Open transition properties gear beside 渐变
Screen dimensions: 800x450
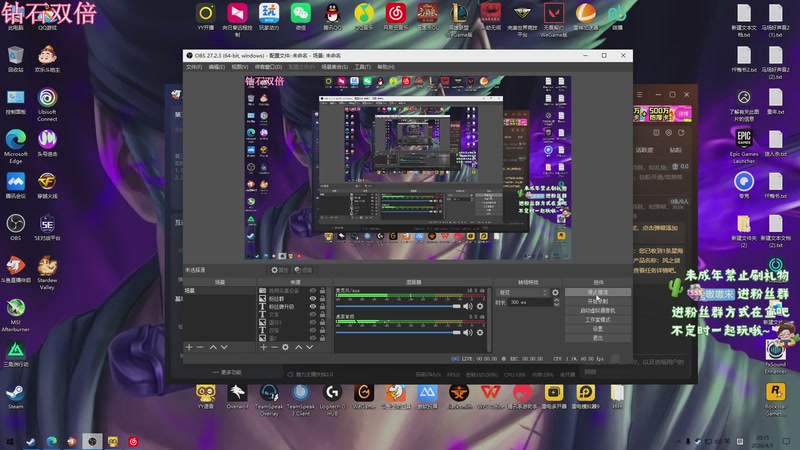point(555,292)
